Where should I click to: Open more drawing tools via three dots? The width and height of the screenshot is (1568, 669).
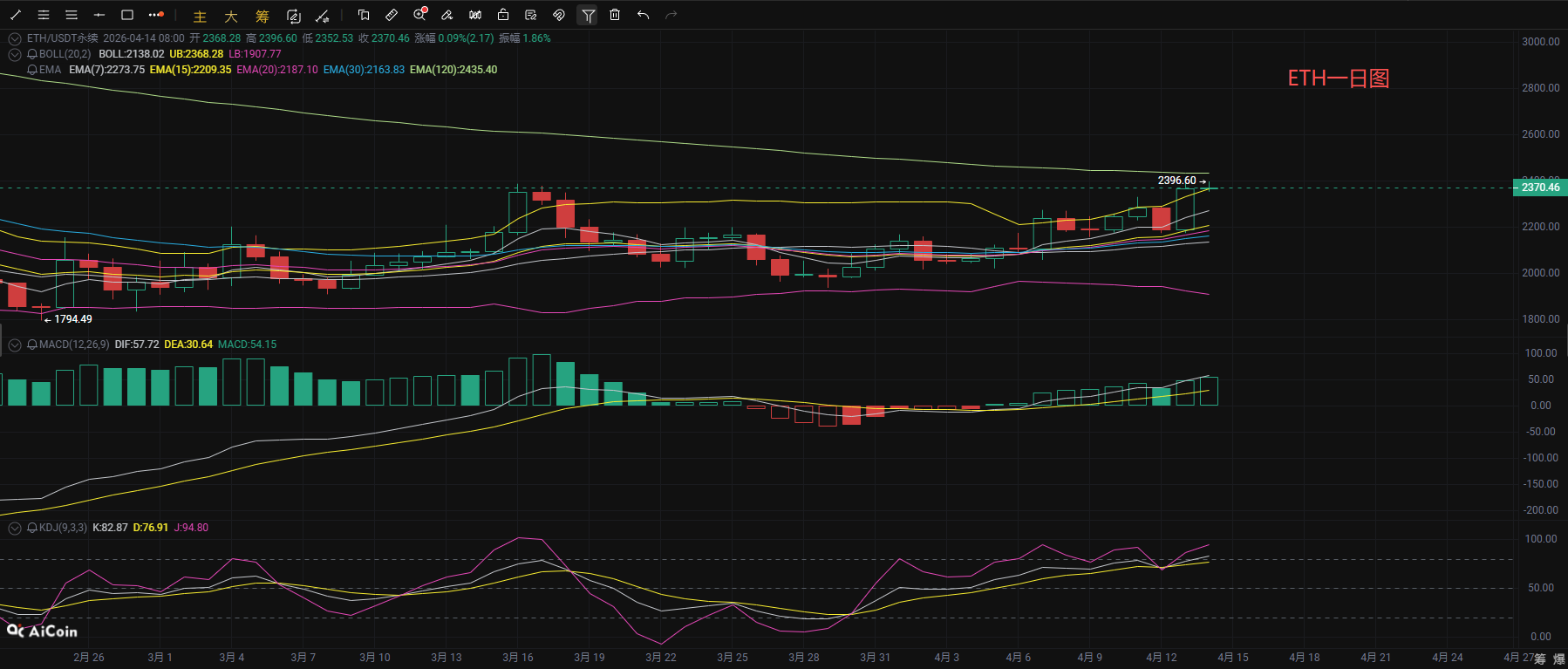point(155,15)
